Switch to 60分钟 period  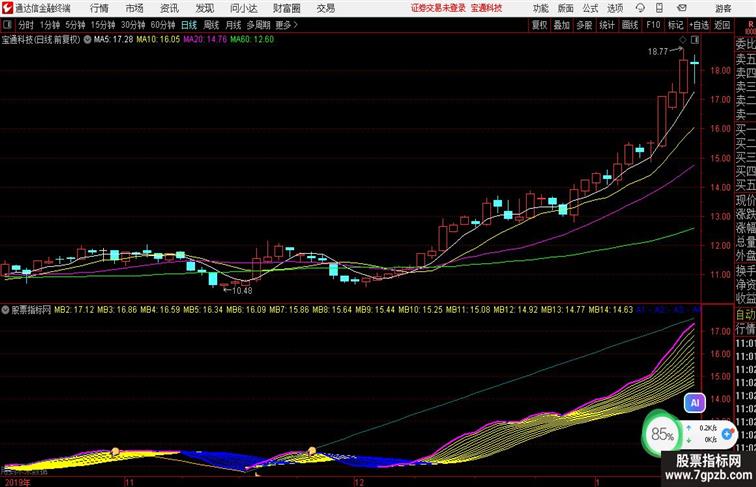(163, 25)
